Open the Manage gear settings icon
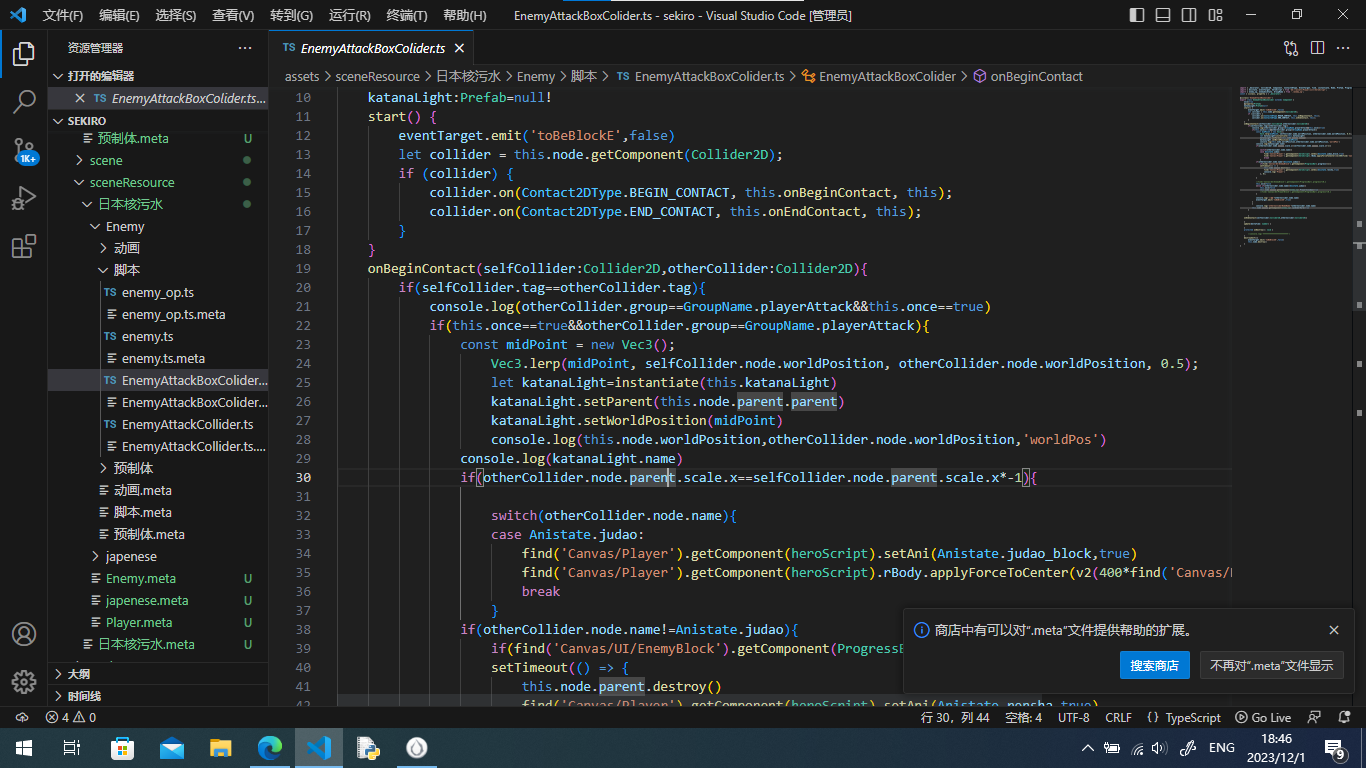 click(24, 681)
